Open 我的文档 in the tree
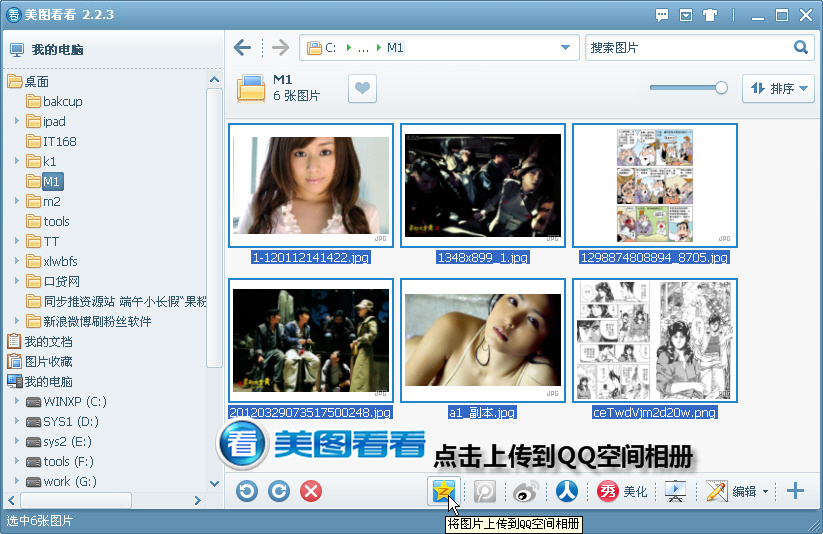823x534 pixels. click(x=40, y=341)
